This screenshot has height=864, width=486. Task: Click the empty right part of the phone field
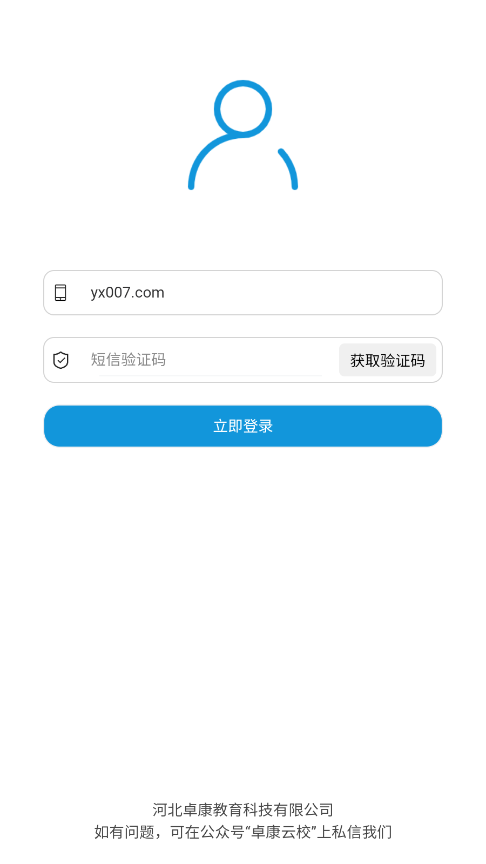click(x=331, y=293)
